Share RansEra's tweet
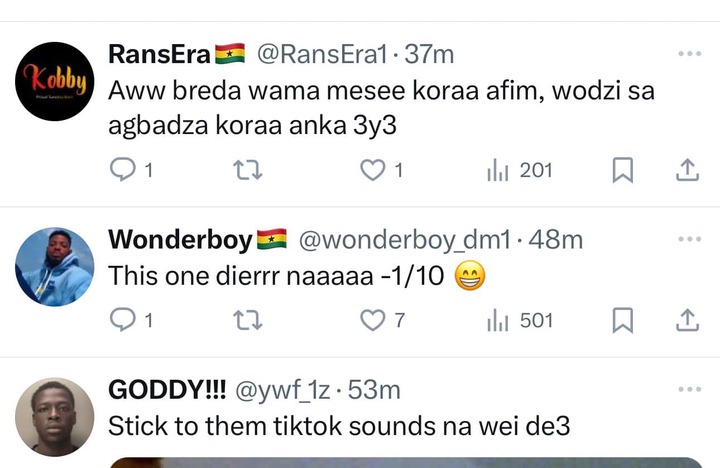720x468 pixels. point(687,171)
